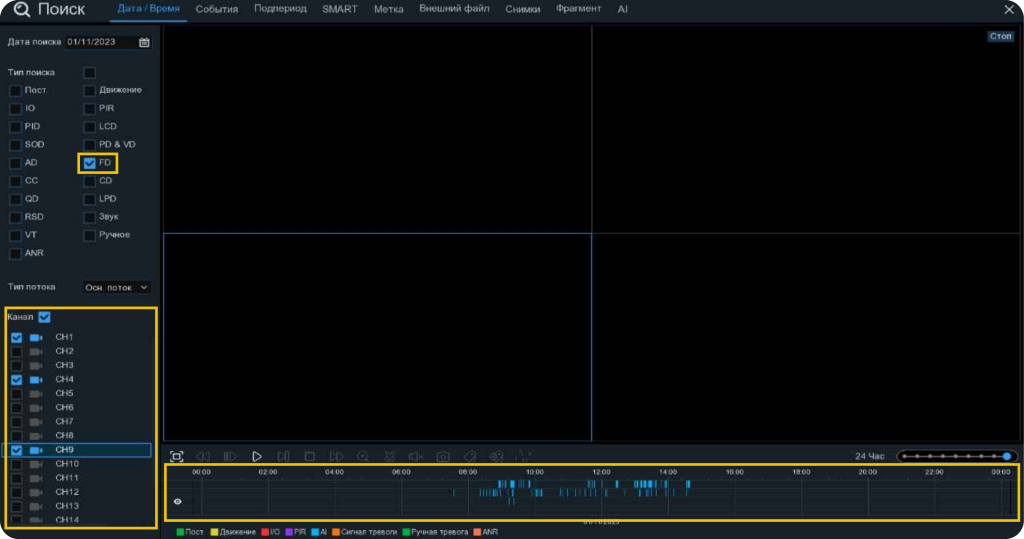This screenshot has height=539, width=1024.
Task: Open the Тип потока stream dropdown
Action: (117, 287)
